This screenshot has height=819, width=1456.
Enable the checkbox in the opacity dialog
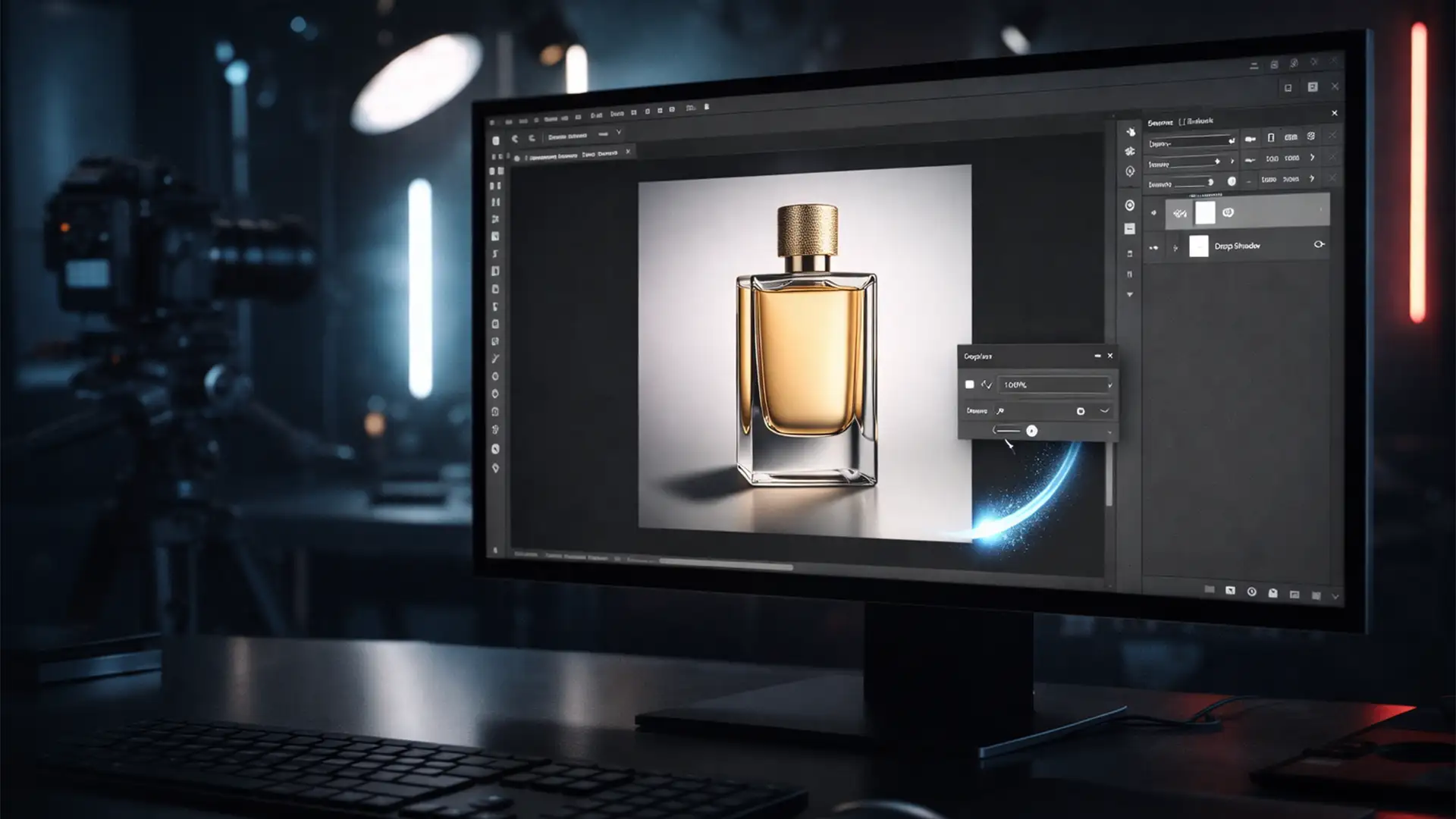[x=970, y=384]
